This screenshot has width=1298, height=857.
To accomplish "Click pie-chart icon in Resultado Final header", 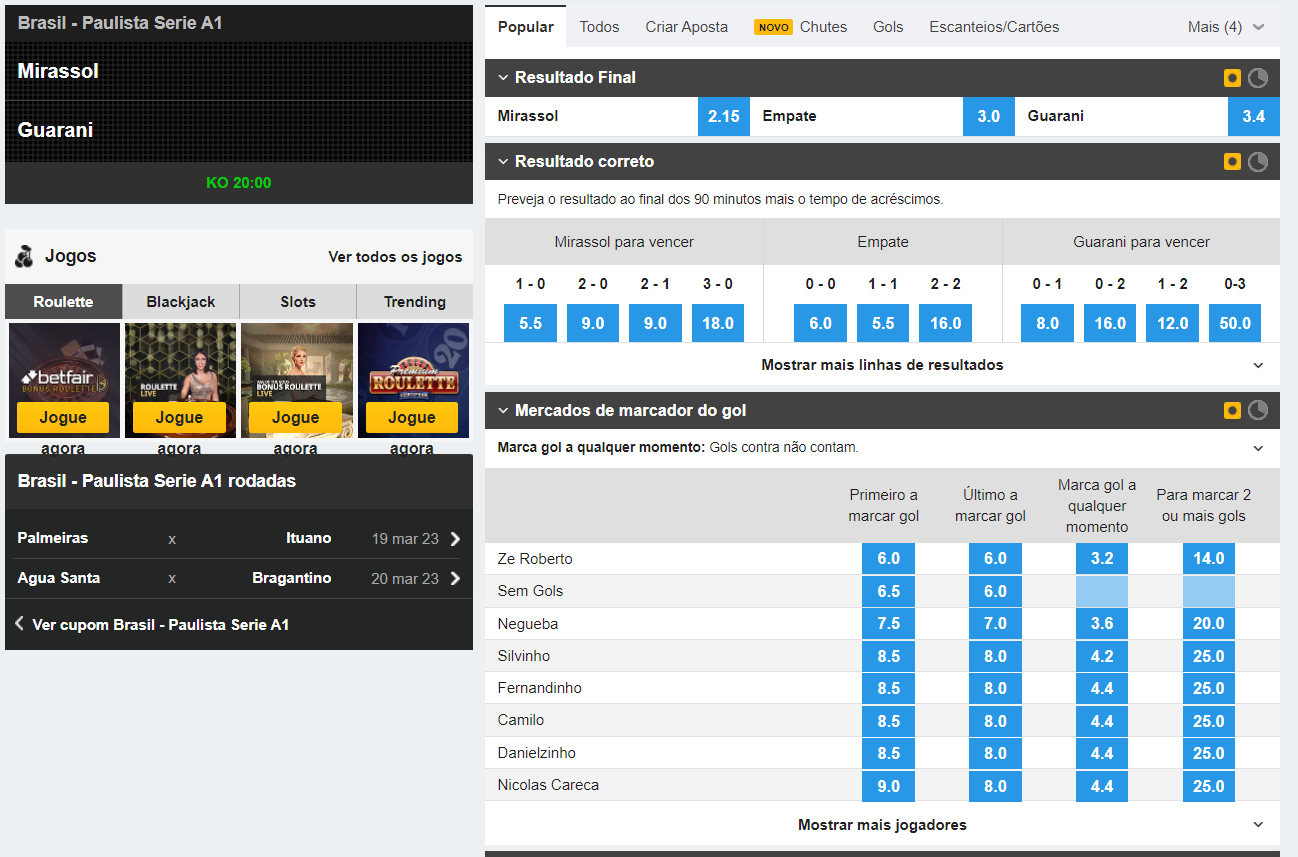I will click(1258, 78).
